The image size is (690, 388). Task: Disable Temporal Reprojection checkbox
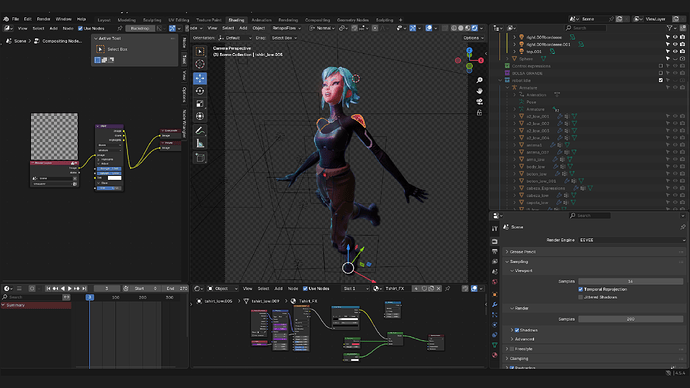[580, 289]
